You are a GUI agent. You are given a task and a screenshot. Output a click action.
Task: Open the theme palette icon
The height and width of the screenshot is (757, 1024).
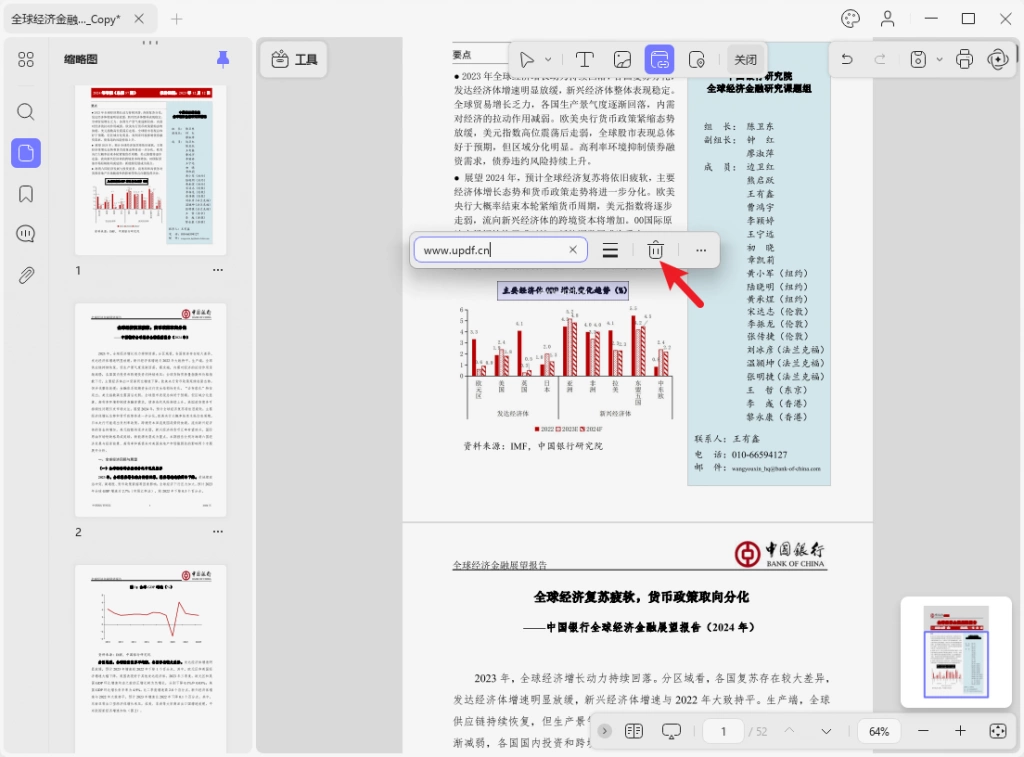(x=850, y=19)
